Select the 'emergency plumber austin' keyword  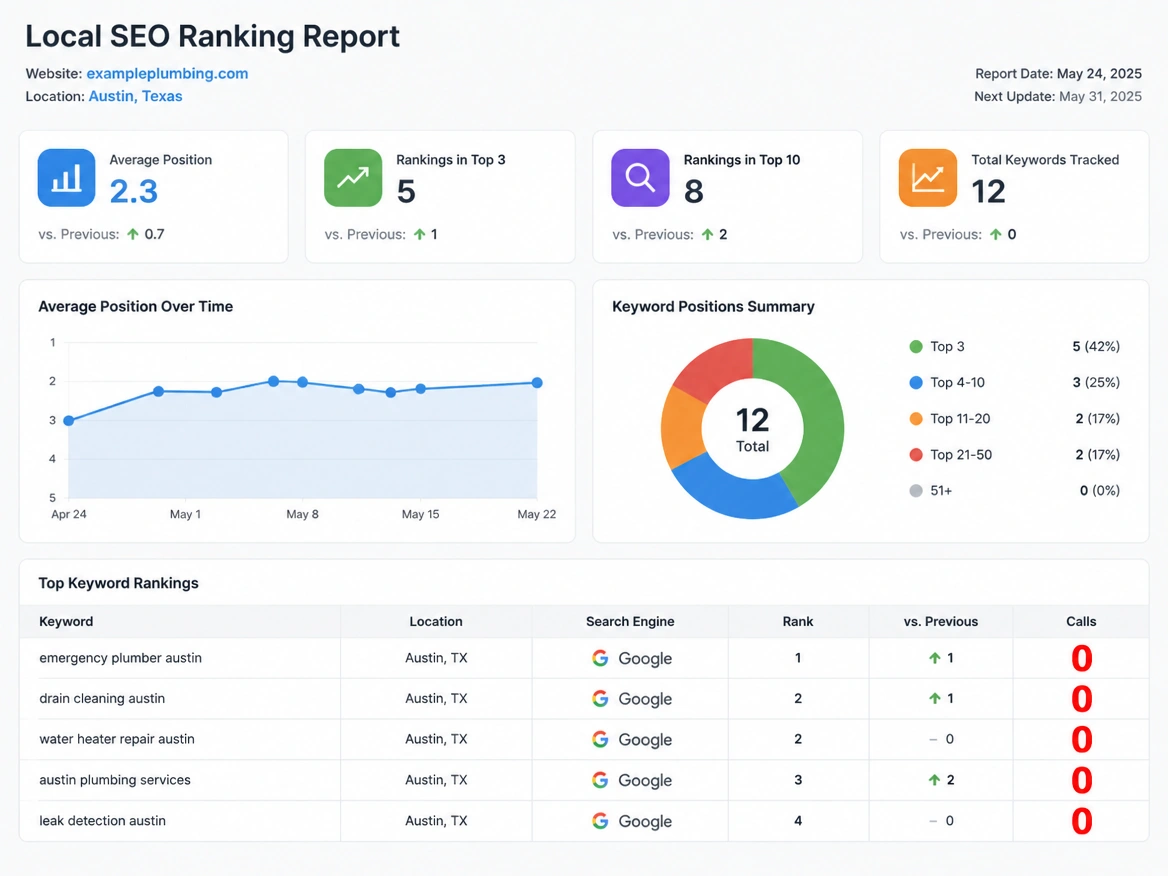pos(121,658)
